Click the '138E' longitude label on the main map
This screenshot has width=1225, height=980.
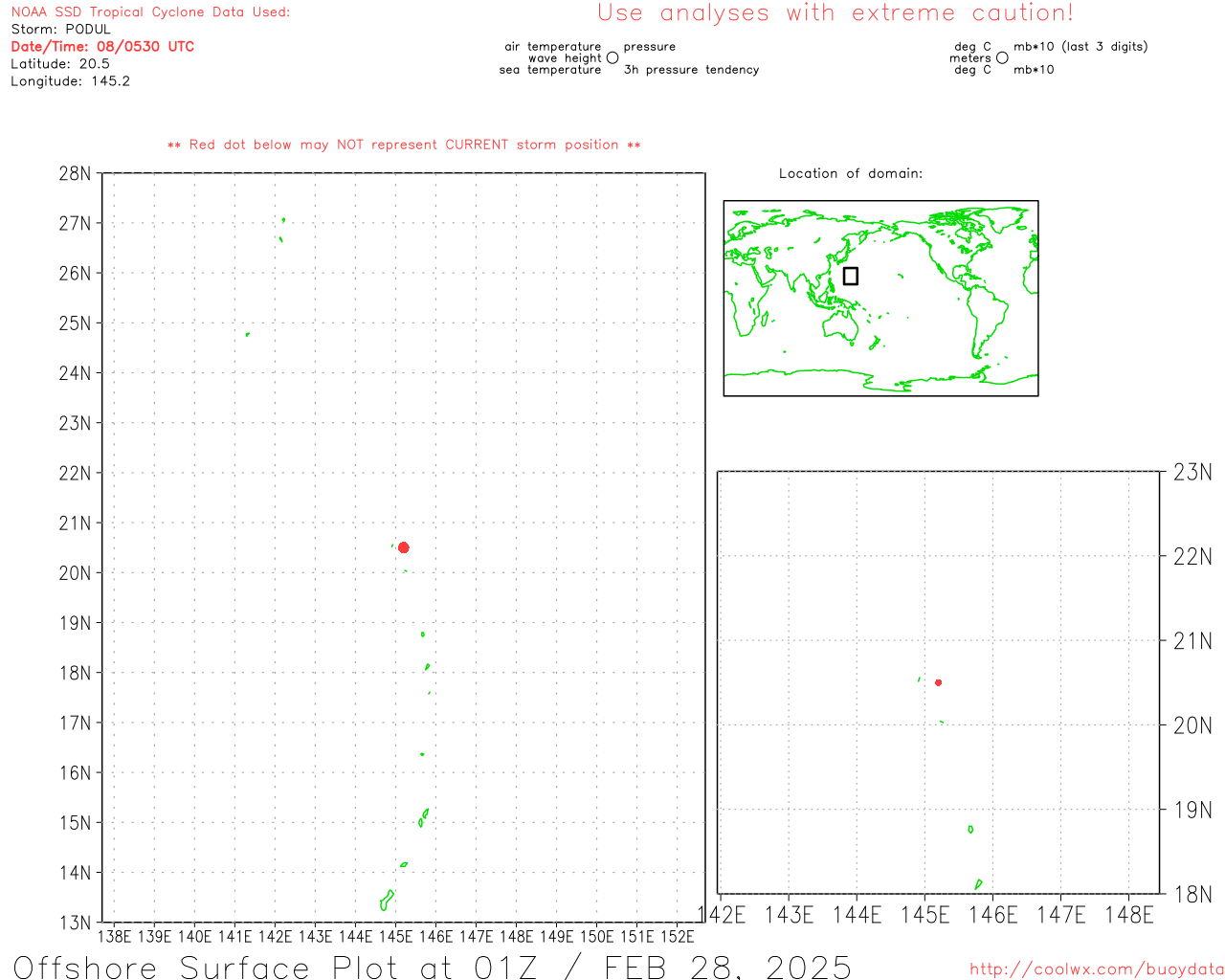click(x=115, y=936)
